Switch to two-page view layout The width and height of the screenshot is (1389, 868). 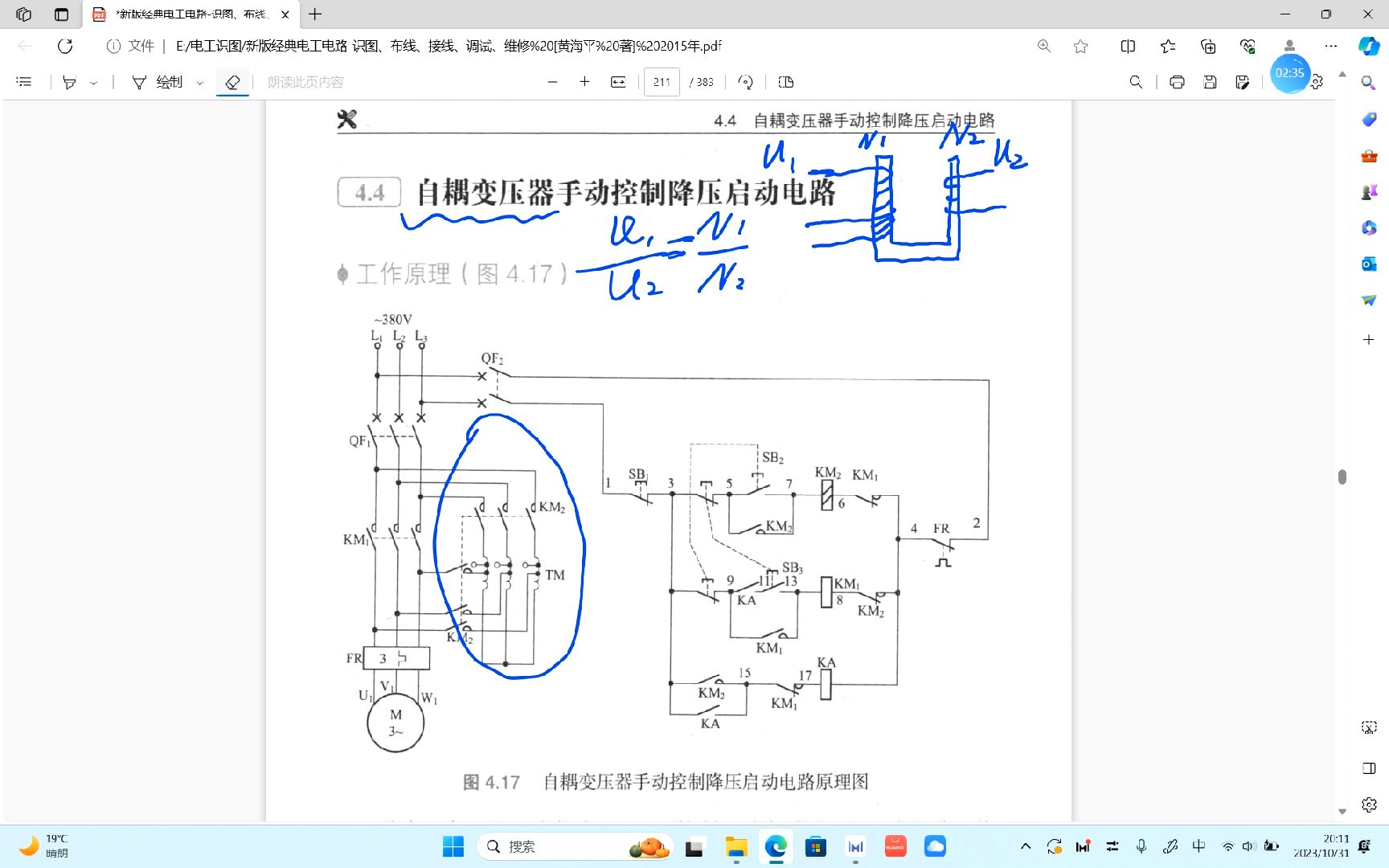point(785,81)
